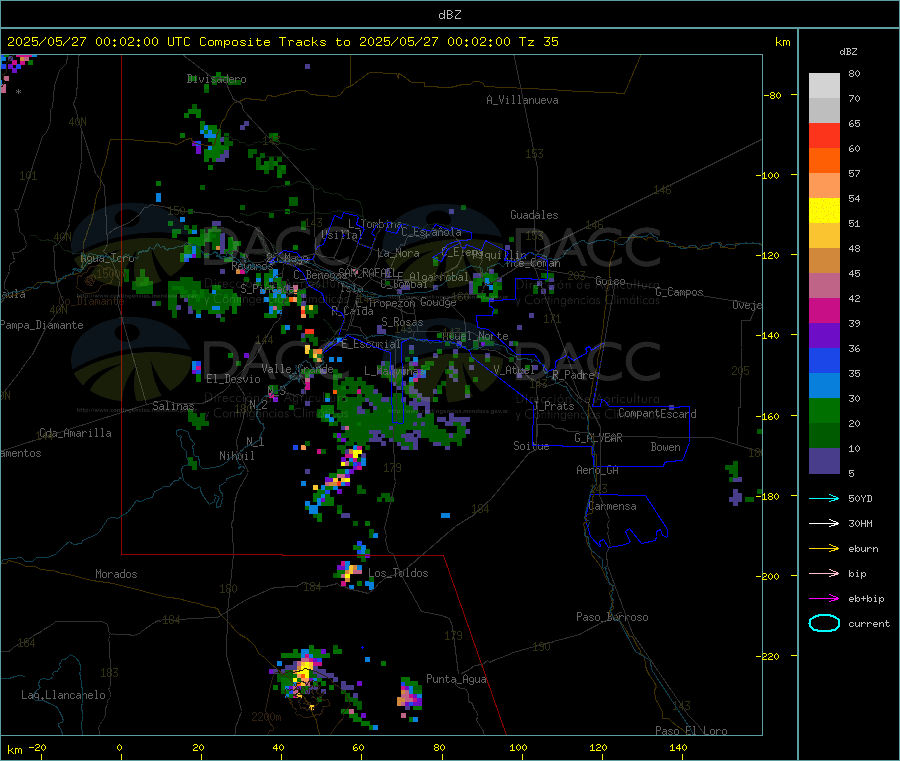
Task: Click the 'Pampa_Diamante' map label
Action: pos(41,325)
